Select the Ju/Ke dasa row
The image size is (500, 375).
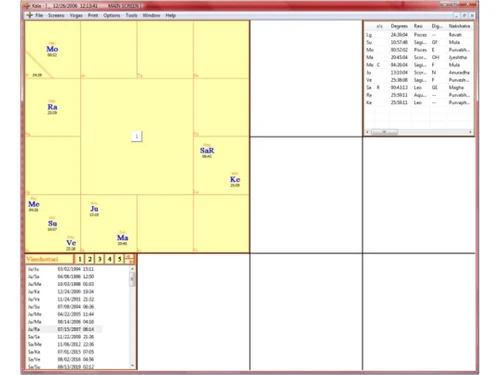click(63, 292)
